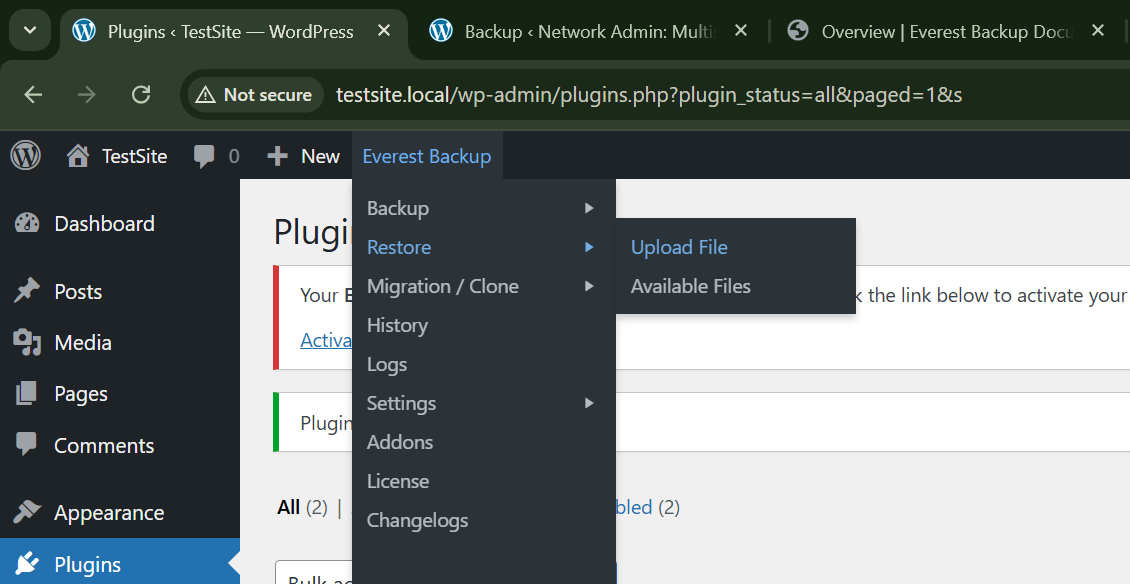This screenshot has width=1130, height=584.
Task: Click the Activate link in the notice
Action: coord(327,340)
